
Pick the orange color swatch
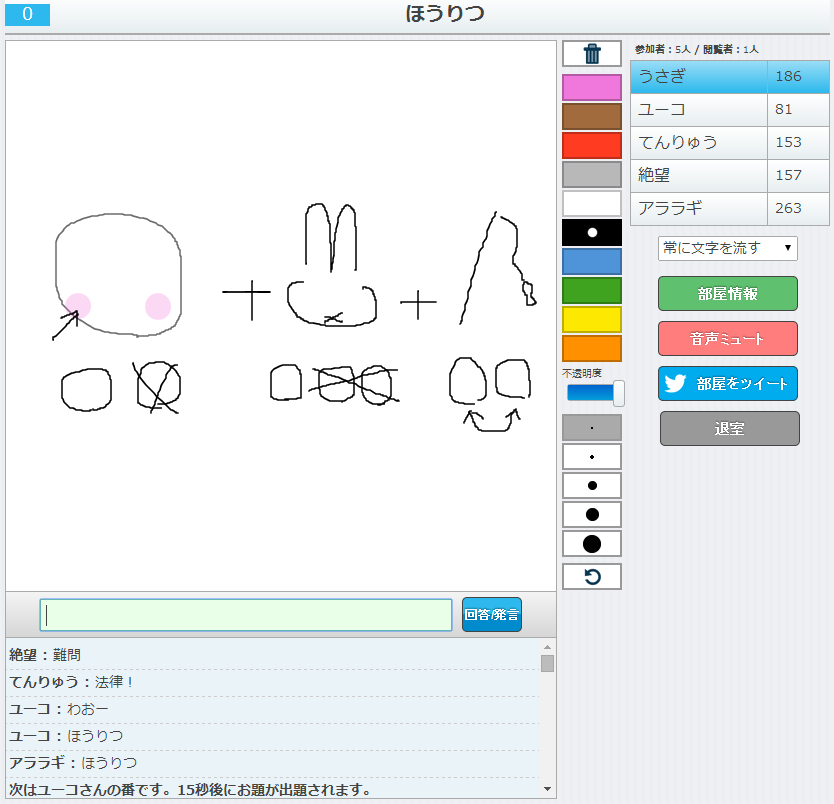click(591, 349)
